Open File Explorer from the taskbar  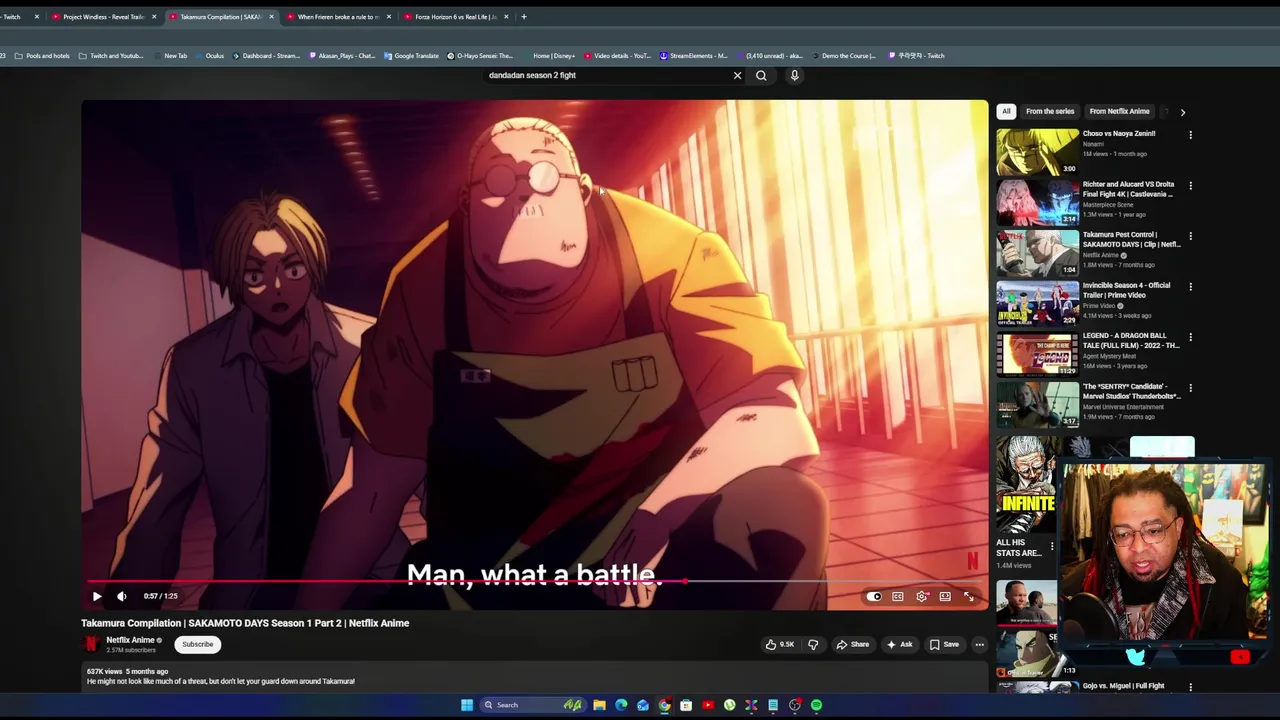pos(599,705)
